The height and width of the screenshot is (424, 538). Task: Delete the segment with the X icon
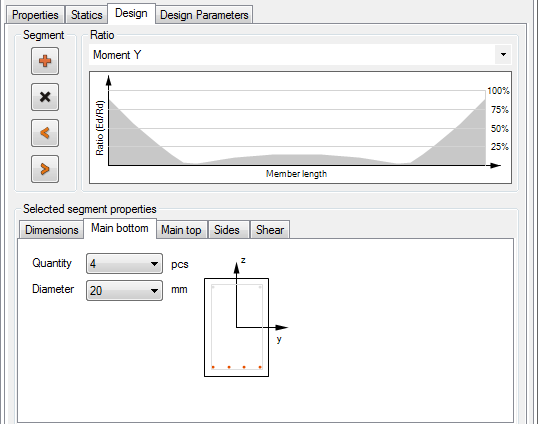pyautogui.click(x=45, y=97)
